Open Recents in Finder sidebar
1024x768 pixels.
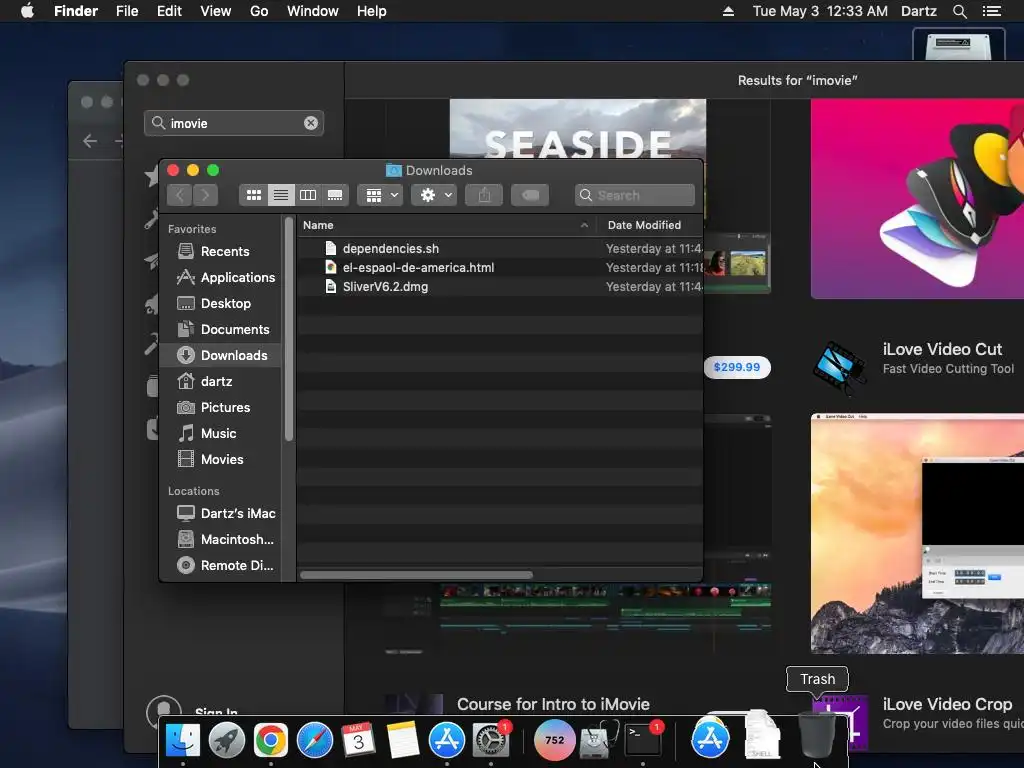tap(222, 251)
